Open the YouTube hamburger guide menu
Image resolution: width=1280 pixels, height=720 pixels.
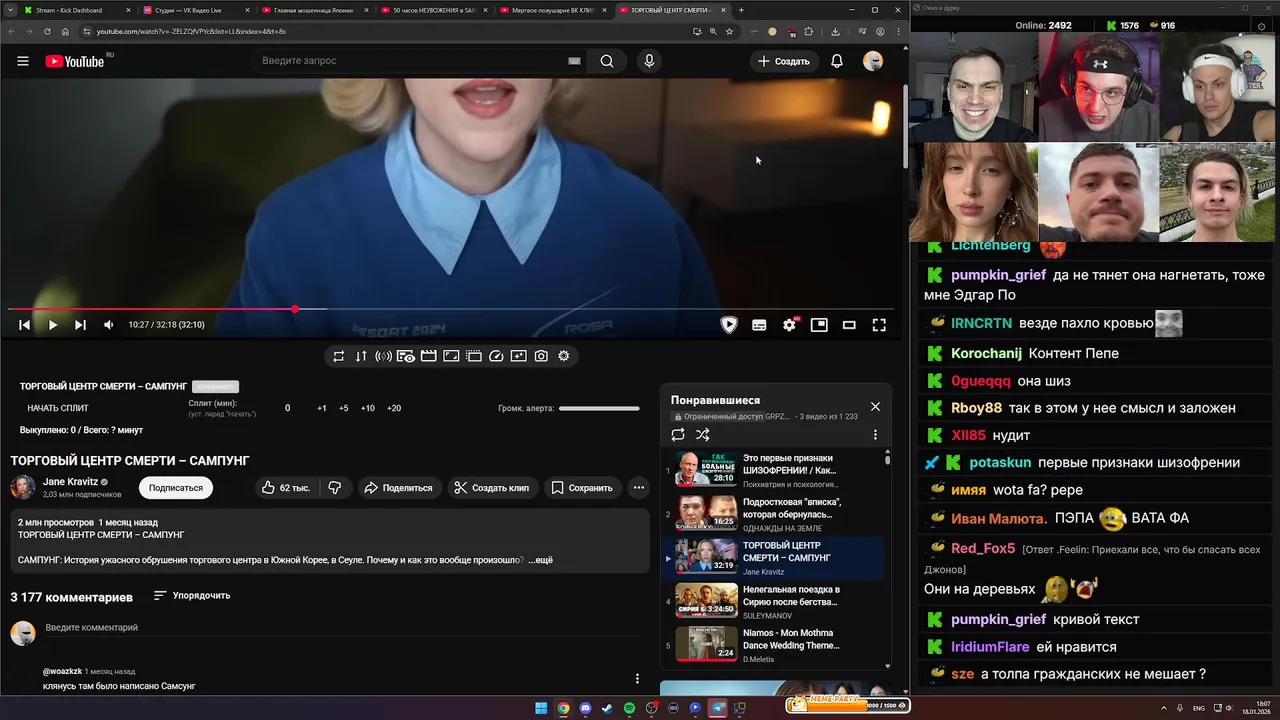(22, 61)
